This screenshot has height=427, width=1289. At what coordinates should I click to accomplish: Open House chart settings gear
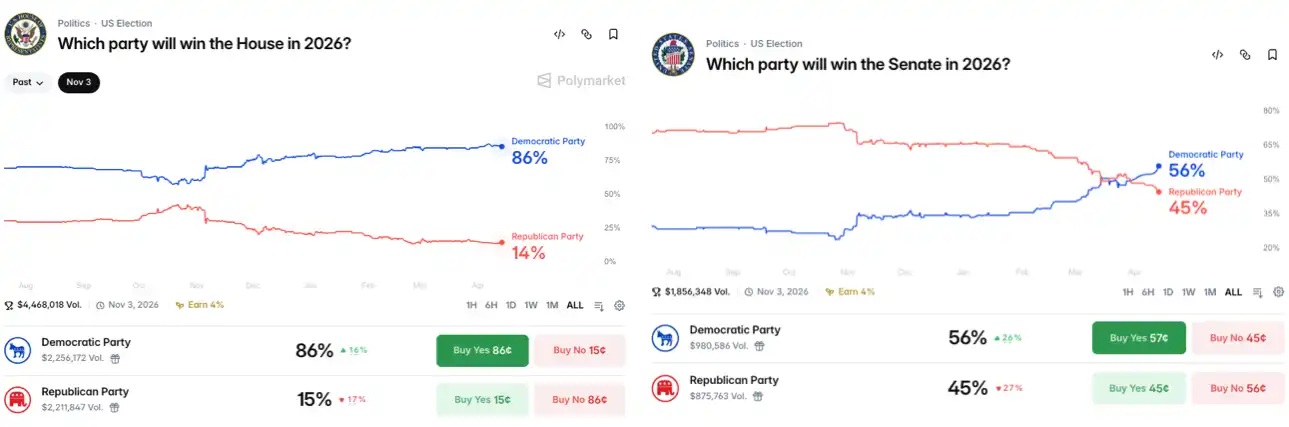619,306
